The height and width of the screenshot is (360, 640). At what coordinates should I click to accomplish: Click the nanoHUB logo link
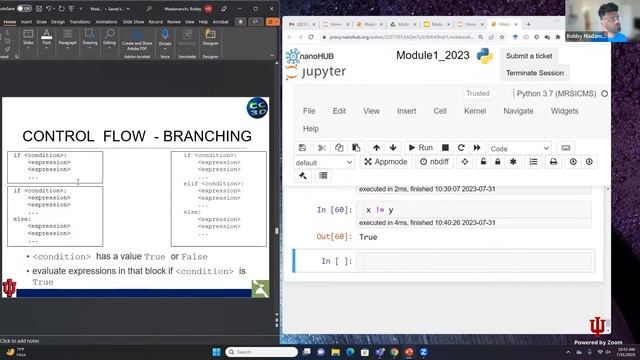[x=310, y=56]
